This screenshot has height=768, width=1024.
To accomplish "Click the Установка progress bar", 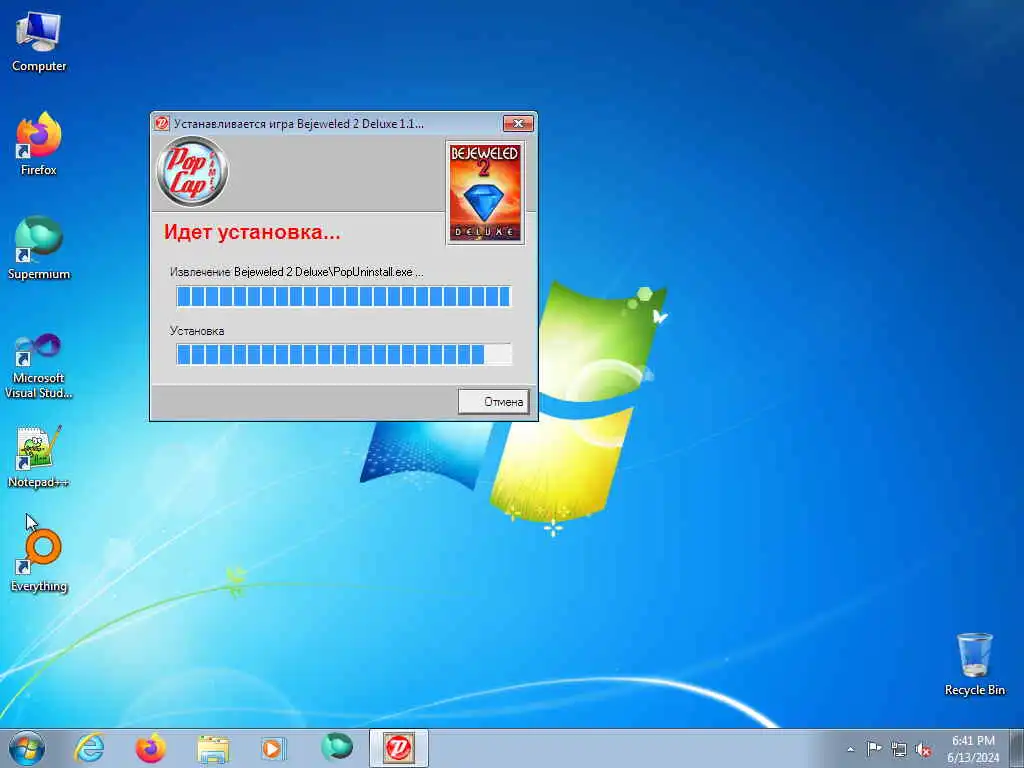I will pos(344,354).
